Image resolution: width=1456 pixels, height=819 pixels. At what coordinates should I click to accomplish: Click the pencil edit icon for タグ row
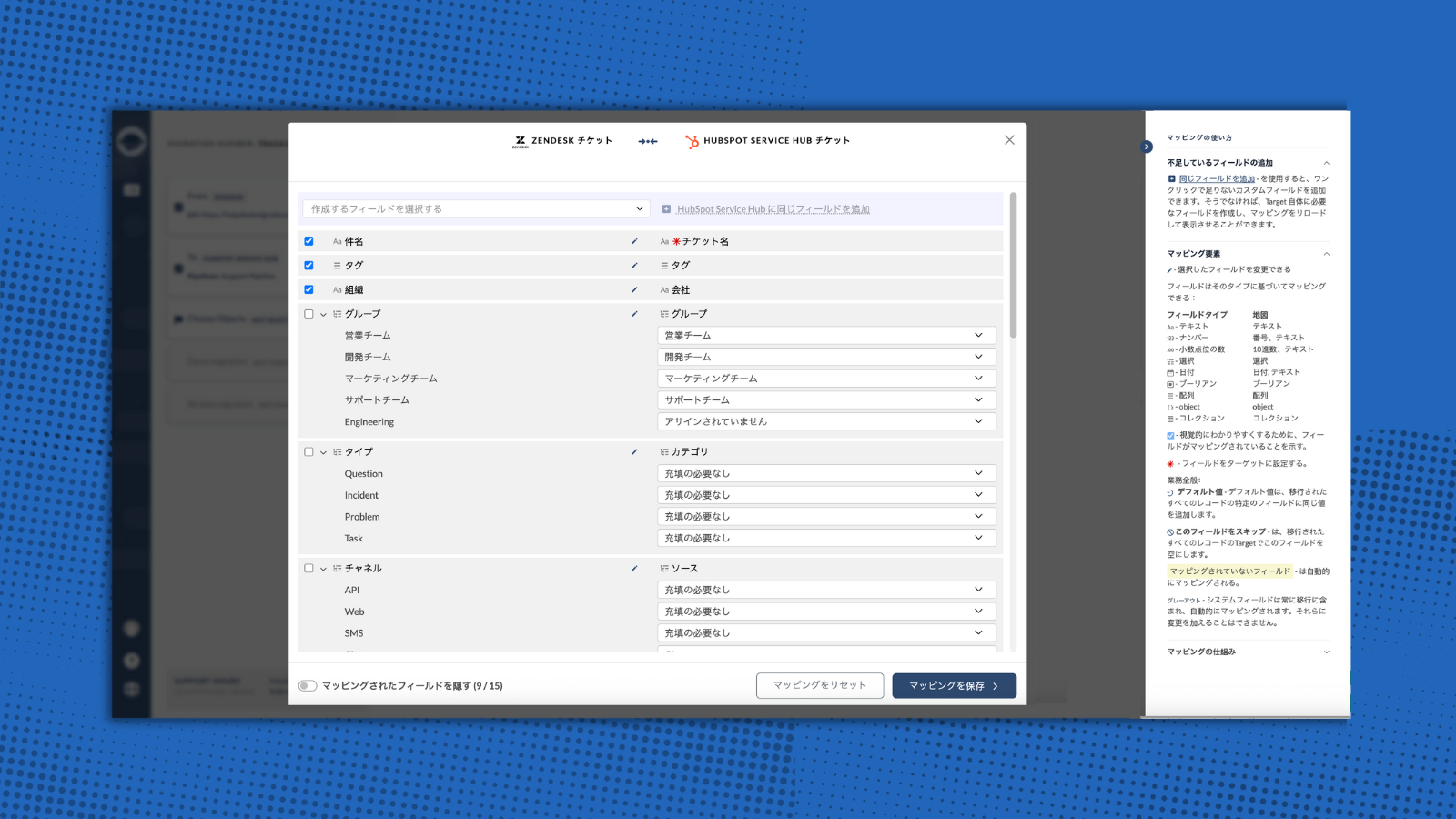(634, 266)
